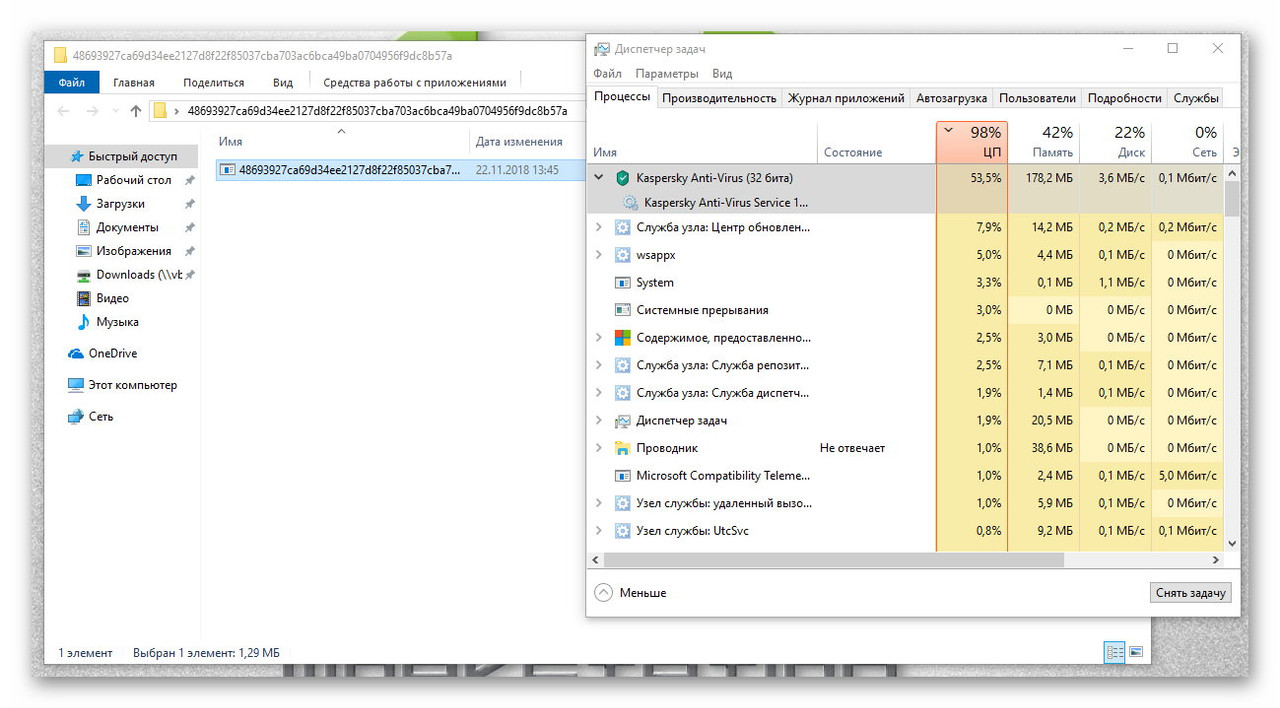Click the Microsoft Compatibility Telemetry icon
1280x708 pixels.
623,476
